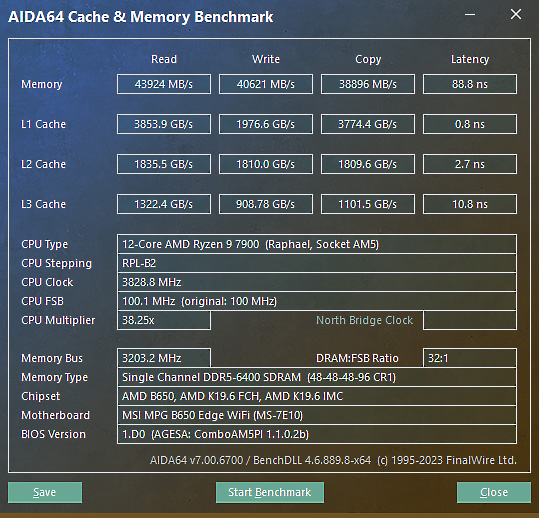Click the CPU Multiplier field 38.25x
539x518 pixels.
pos(164,320)
